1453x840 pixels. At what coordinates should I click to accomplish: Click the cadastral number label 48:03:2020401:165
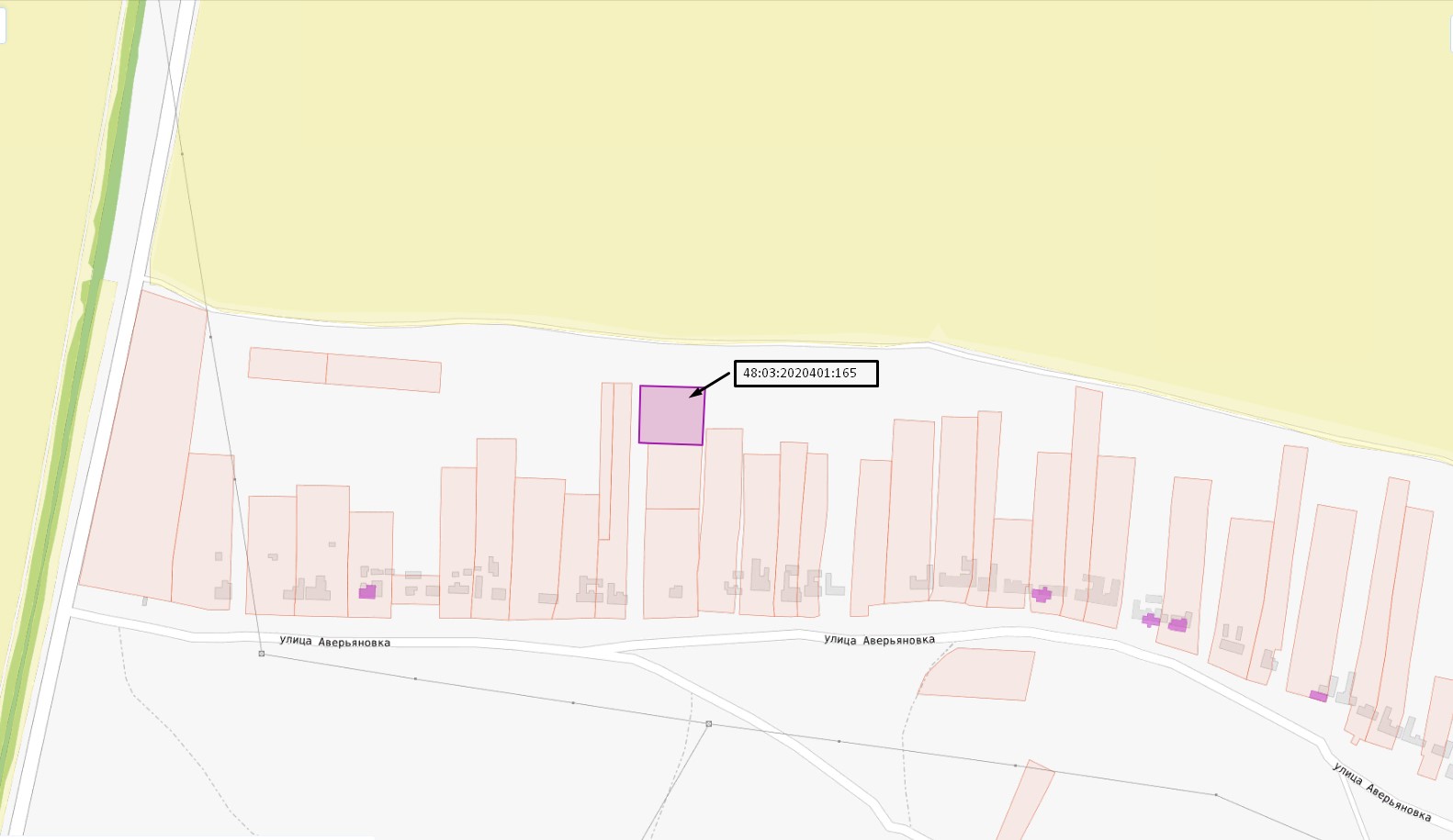click(800, 374)
